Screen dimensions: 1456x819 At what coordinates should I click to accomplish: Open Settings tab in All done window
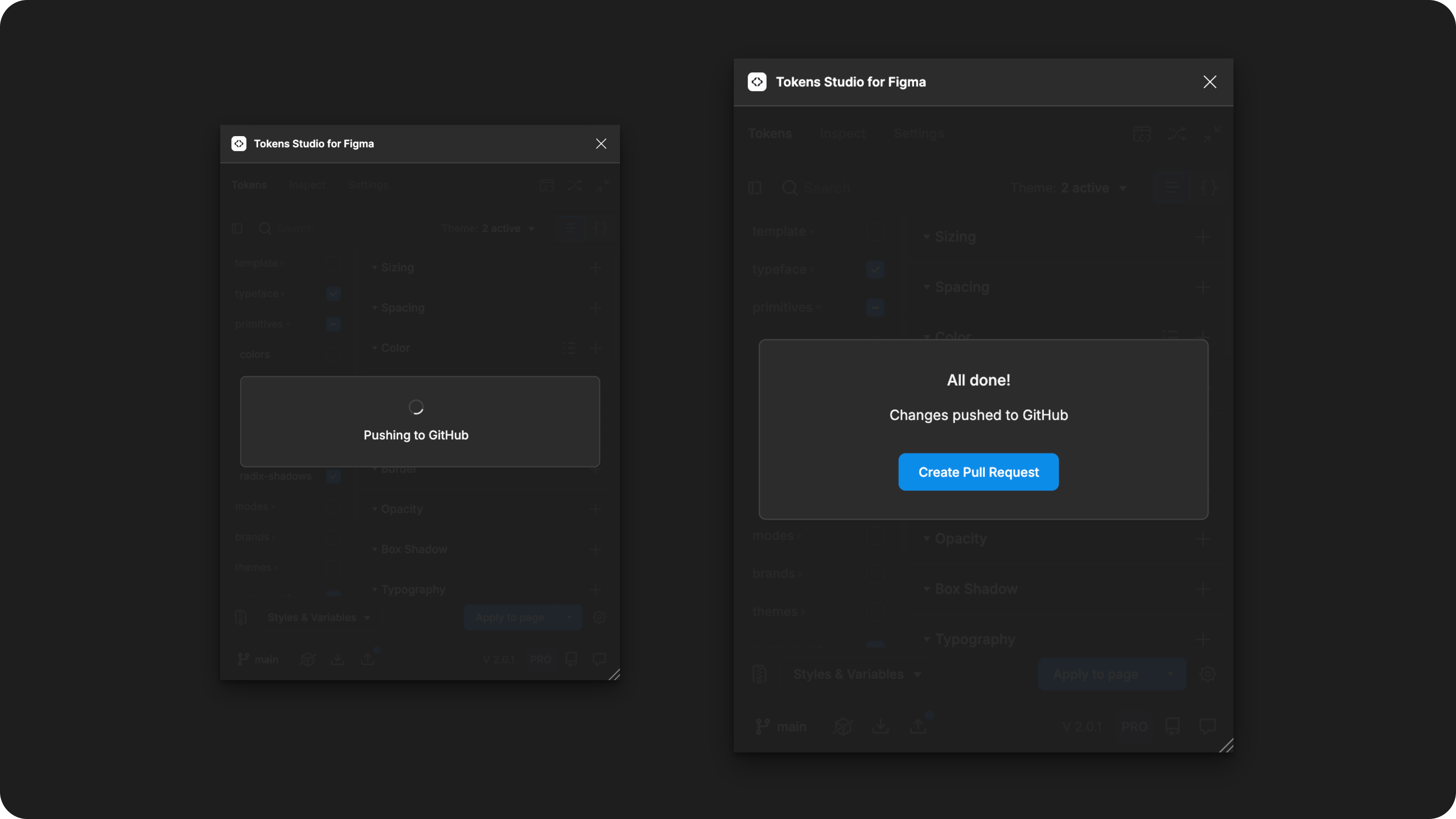[919, 133]
